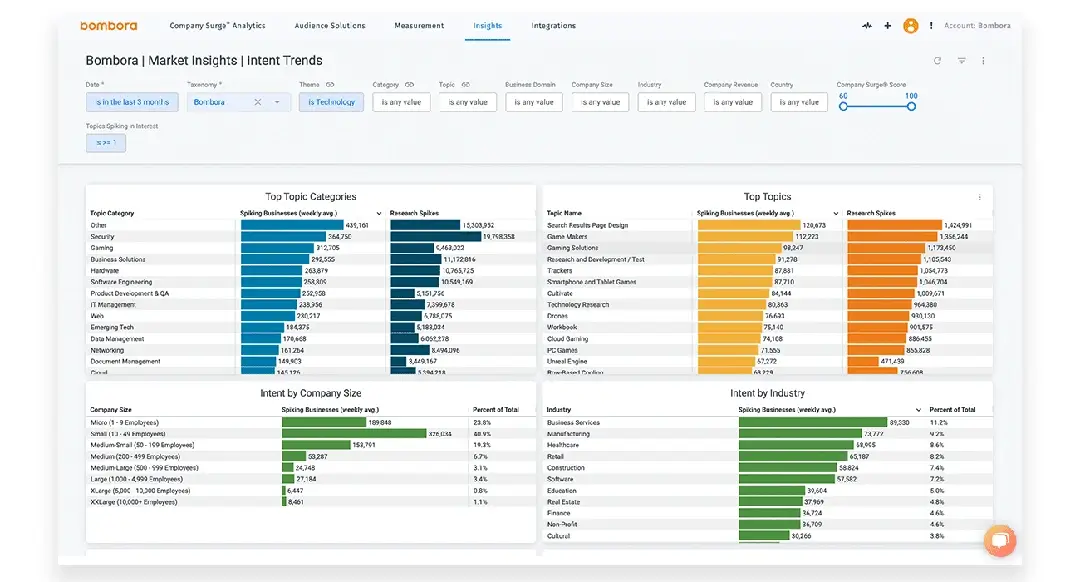
Task: Open the Company Revenue filter value
Action: [x=733, y=102]
